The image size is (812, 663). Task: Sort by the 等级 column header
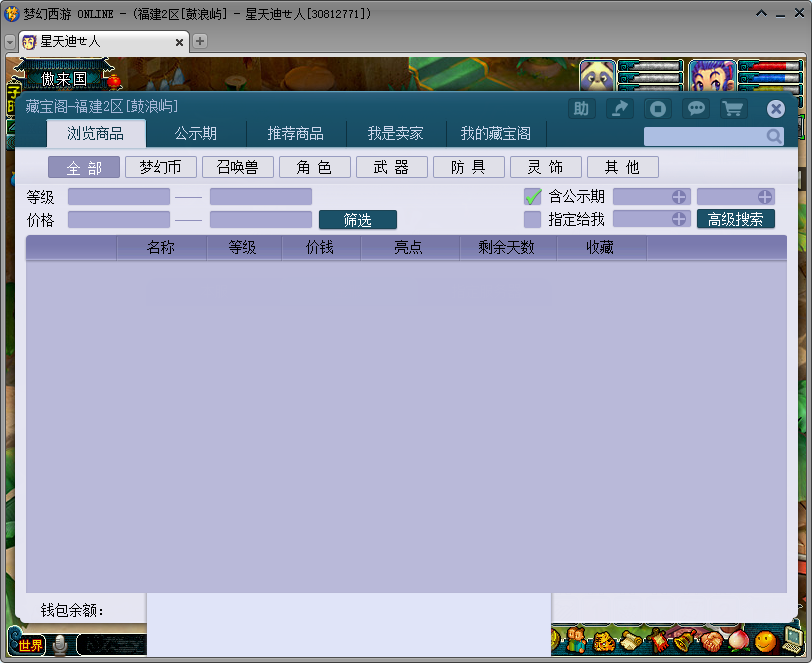pyautogui.click(x=243, y=248)
